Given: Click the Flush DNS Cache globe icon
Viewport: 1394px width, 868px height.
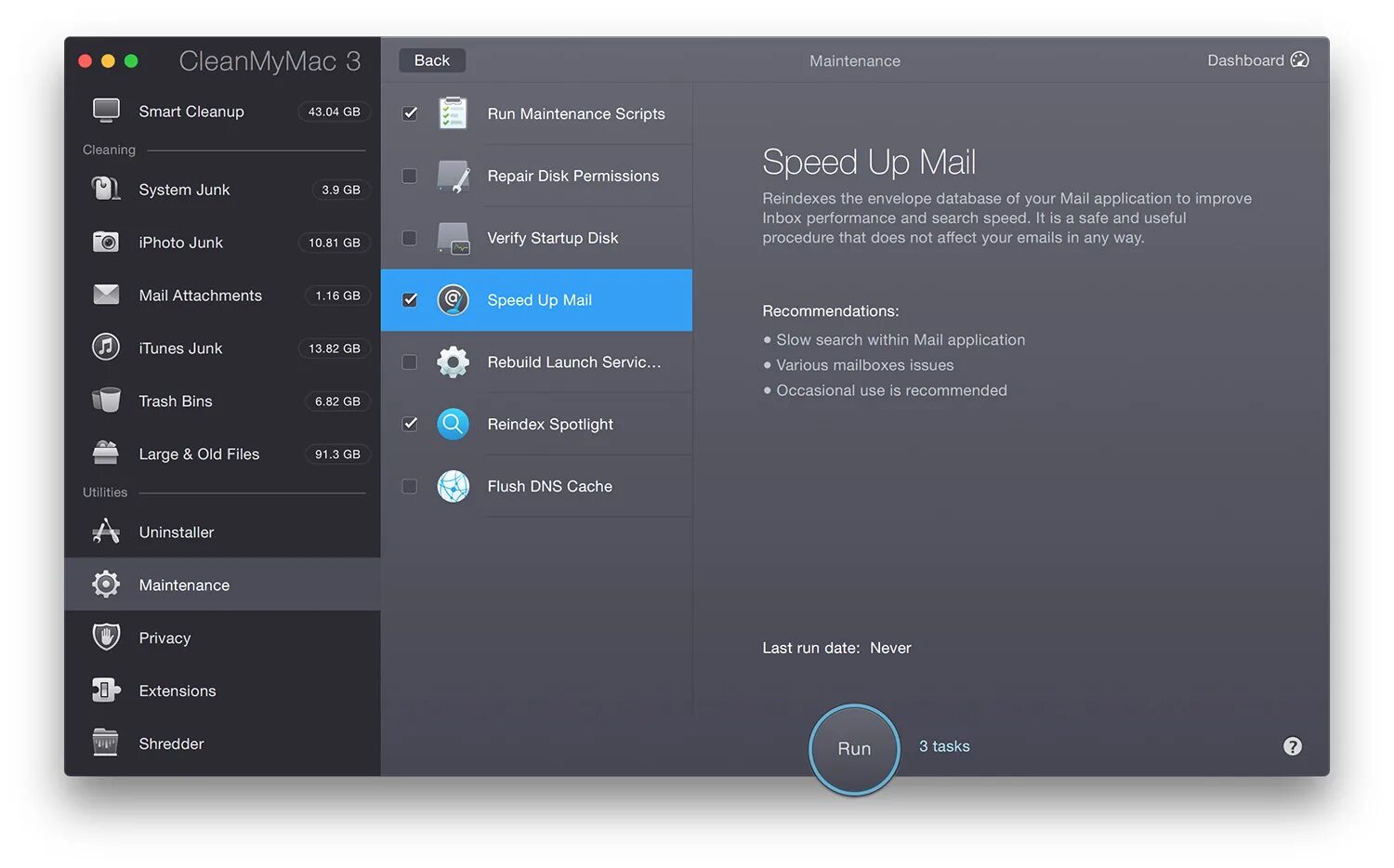Looking at the screenshot, I should click(x=453, y=486).
